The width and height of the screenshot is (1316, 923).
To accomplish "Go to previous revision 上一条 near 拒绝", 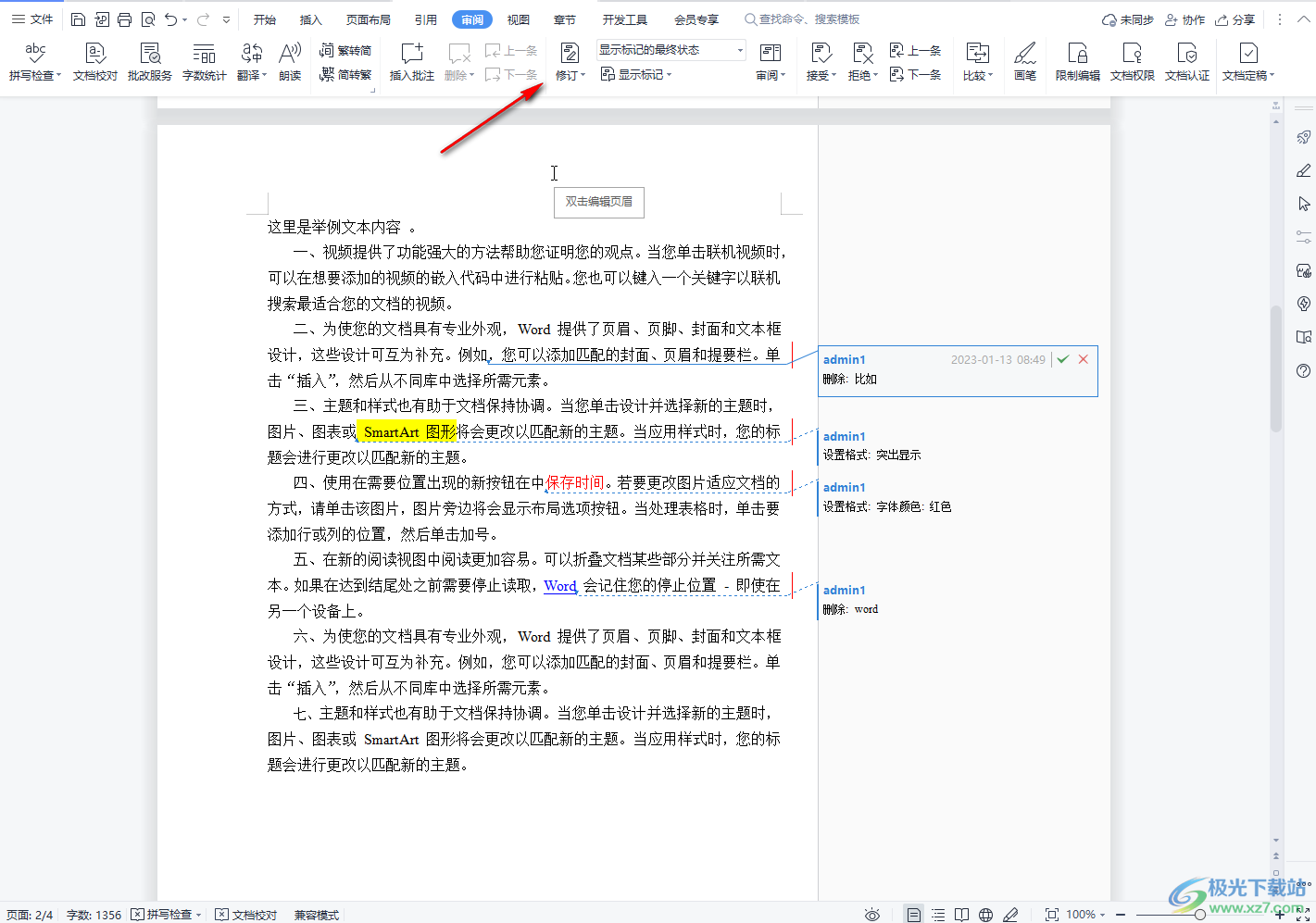I will (x=915, y=50).
